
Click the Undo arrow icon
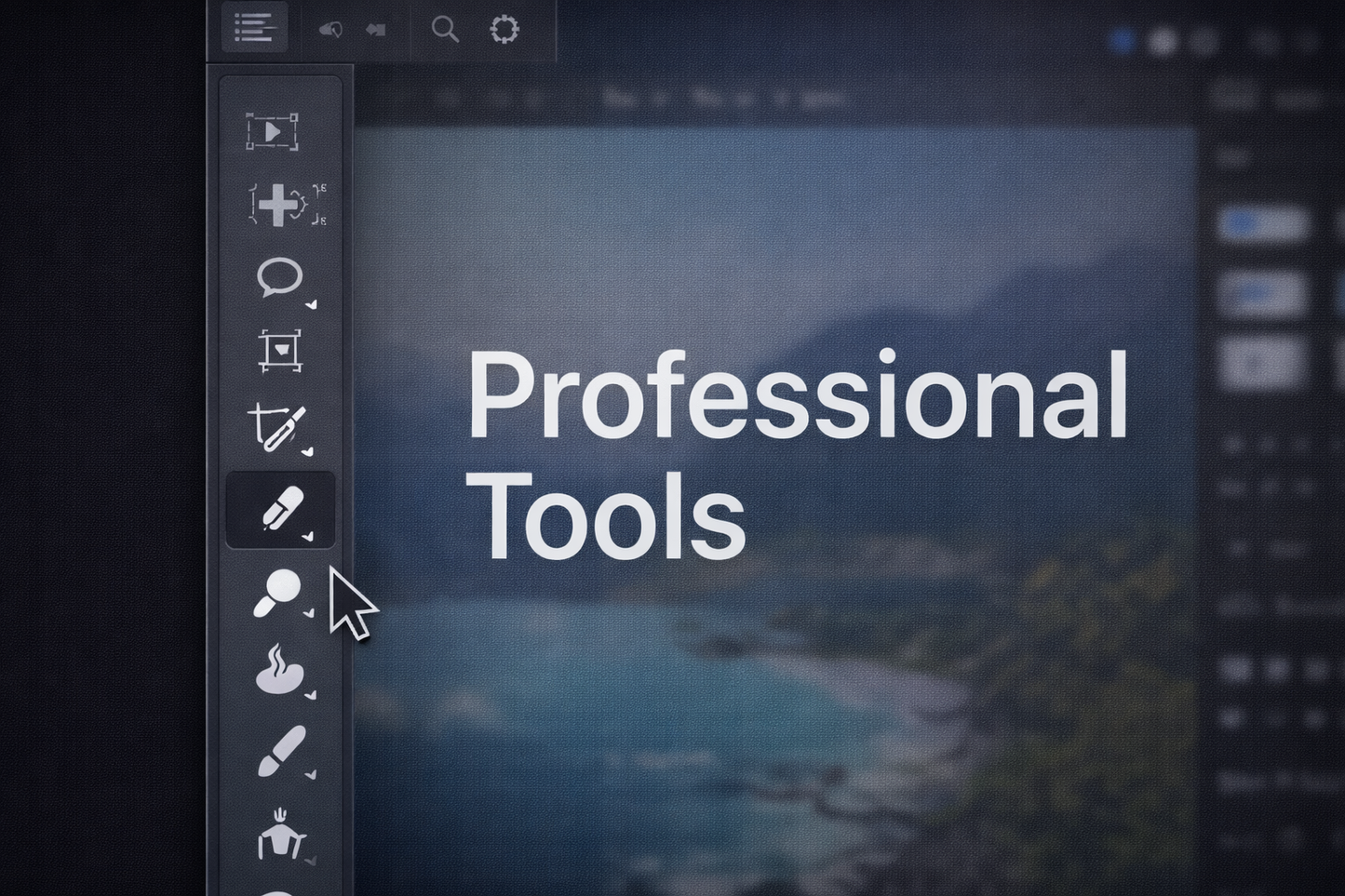pos(331,28)
